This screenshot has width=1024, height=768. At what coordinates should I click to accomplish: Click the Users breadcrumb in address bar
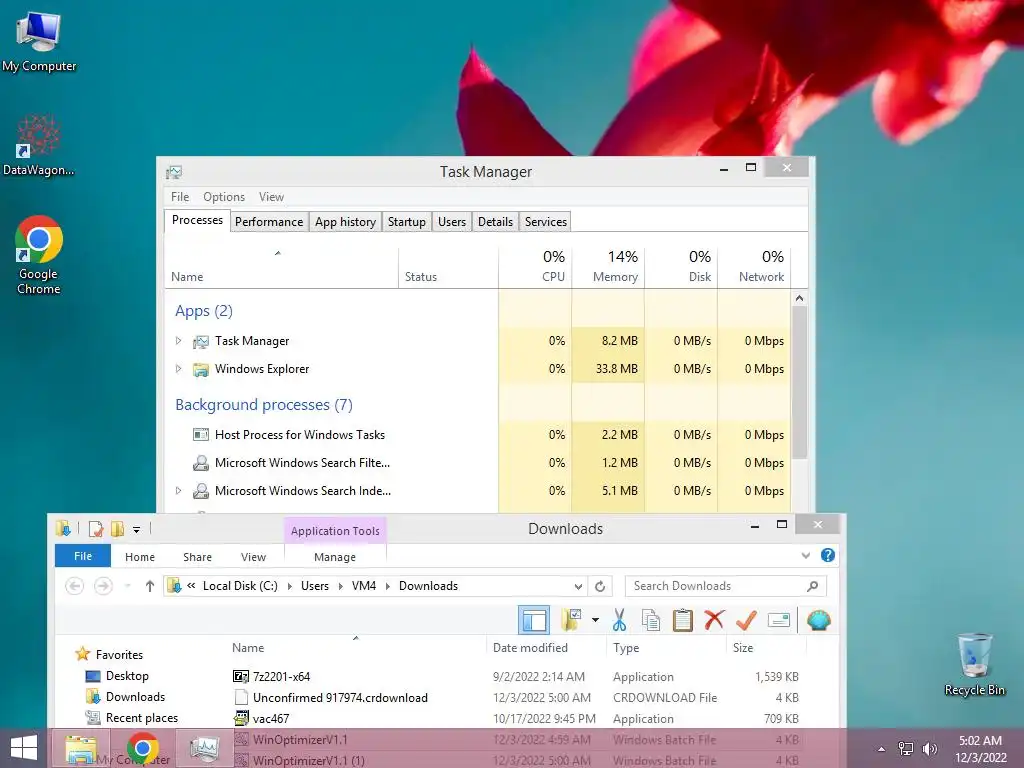(x=315, y=586)
